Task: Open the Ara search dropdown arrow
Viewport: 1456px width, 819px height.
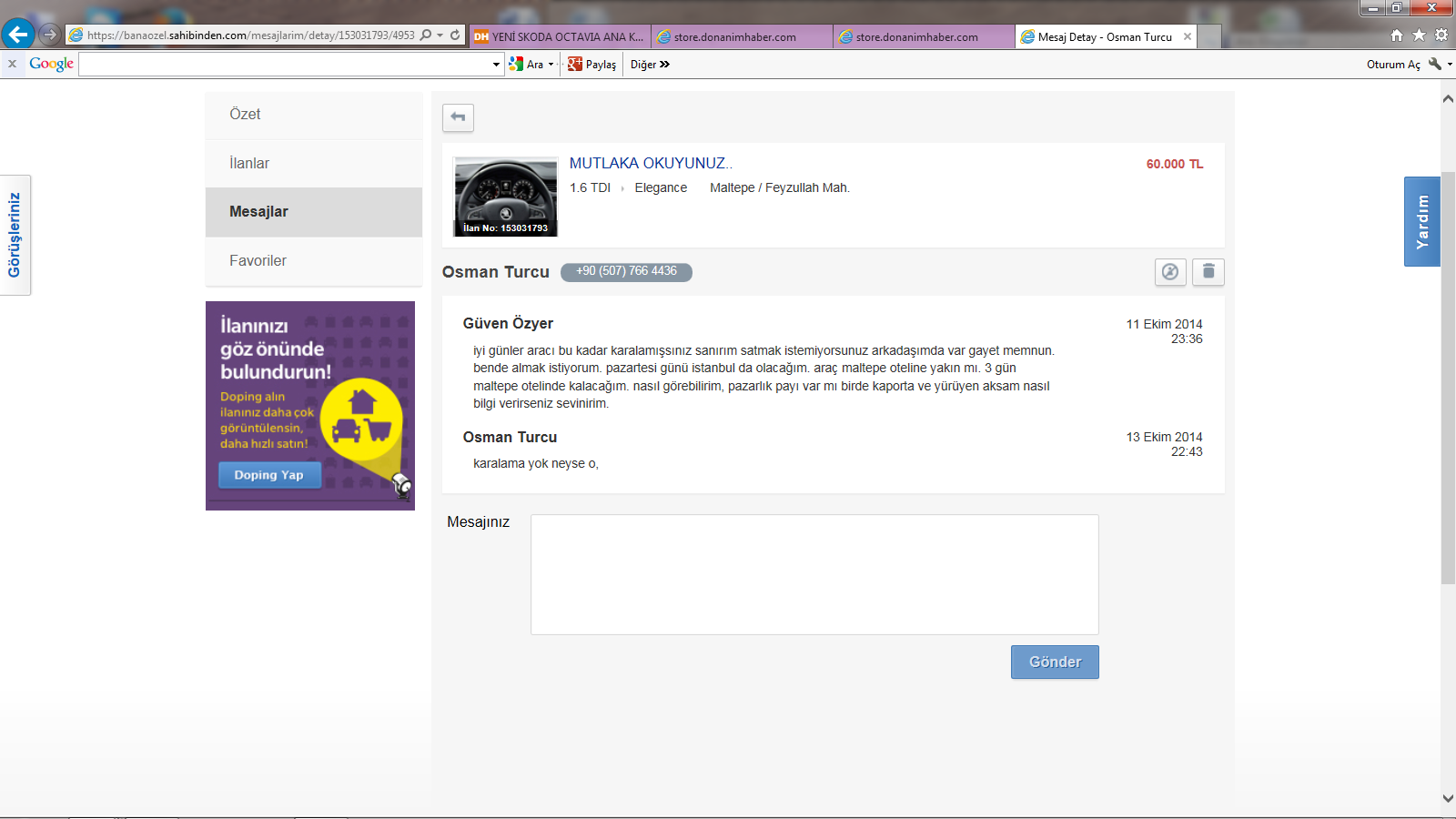Action: (x=551, y=65)
